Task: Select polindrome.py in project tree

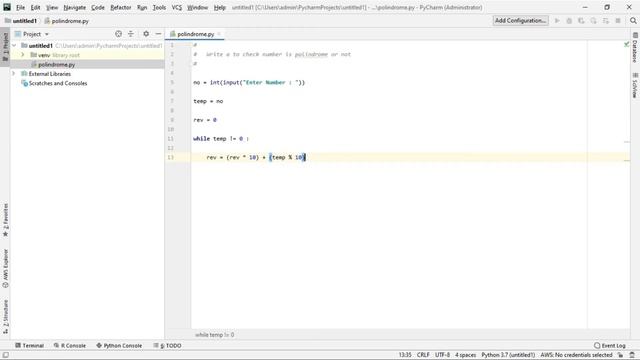Action: [x=56, y=64]
